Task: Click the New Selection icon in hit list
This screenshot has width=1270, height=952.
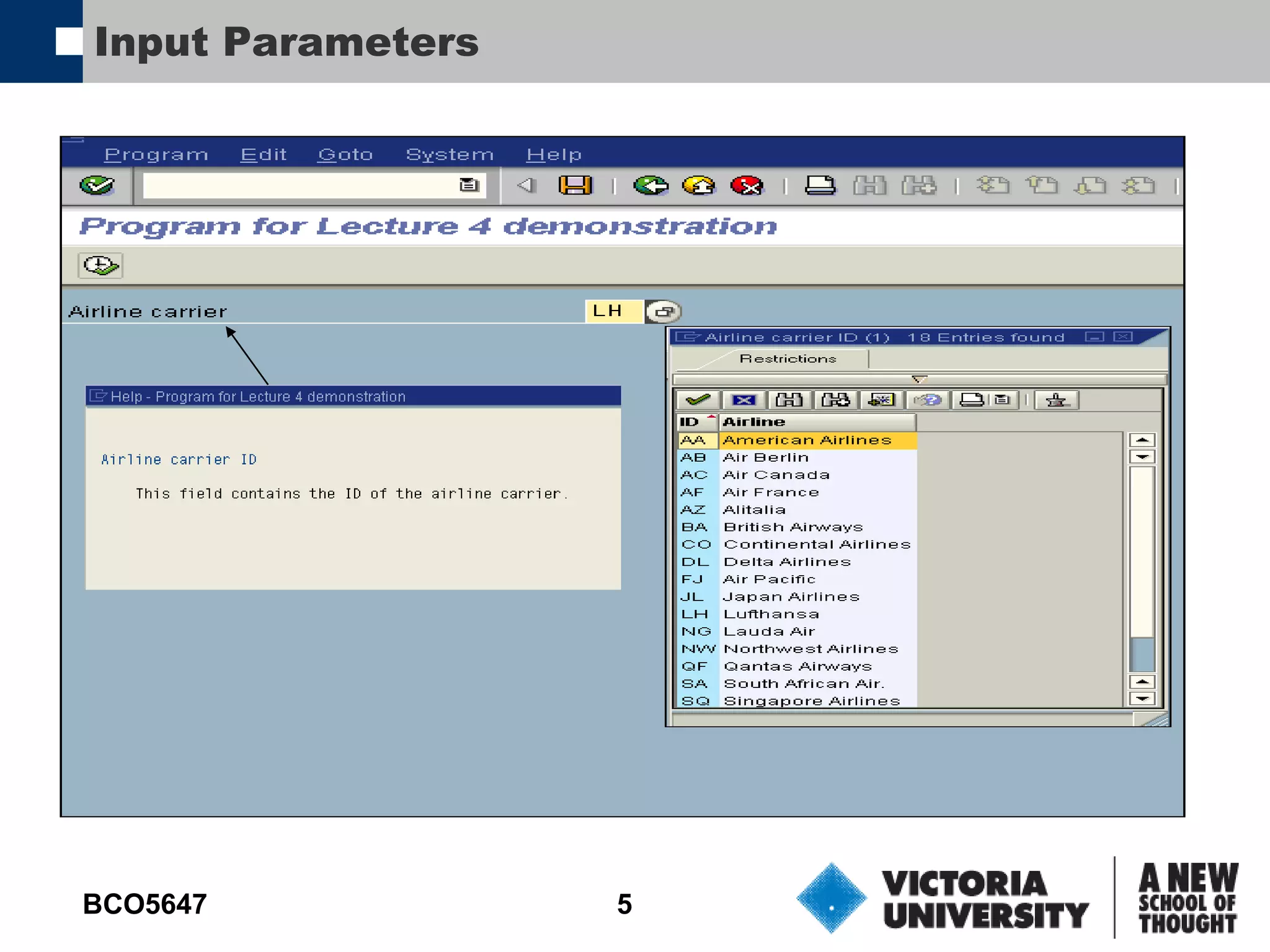Action: (881, 400)
